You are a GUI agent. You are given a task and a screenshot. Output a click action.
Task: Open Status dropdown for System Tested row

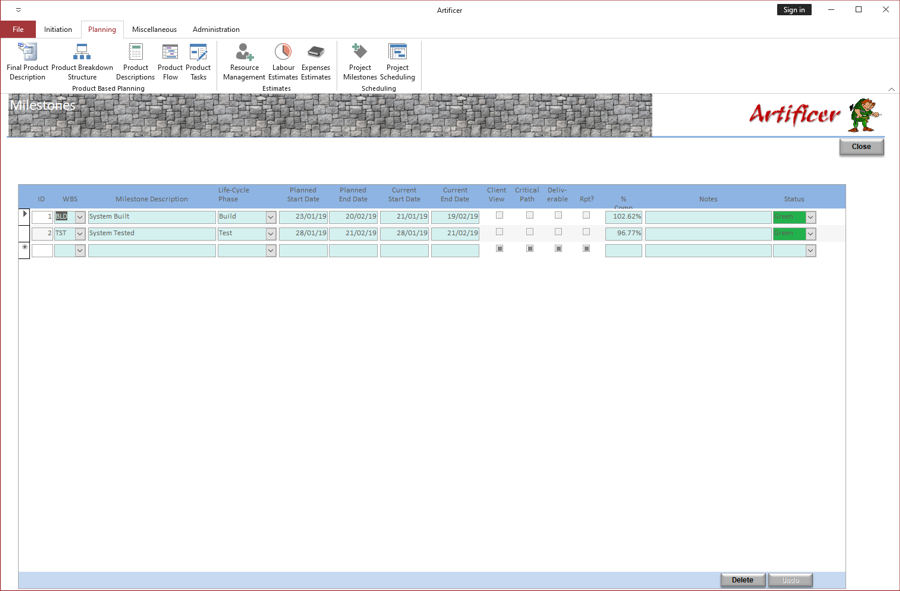810,234
